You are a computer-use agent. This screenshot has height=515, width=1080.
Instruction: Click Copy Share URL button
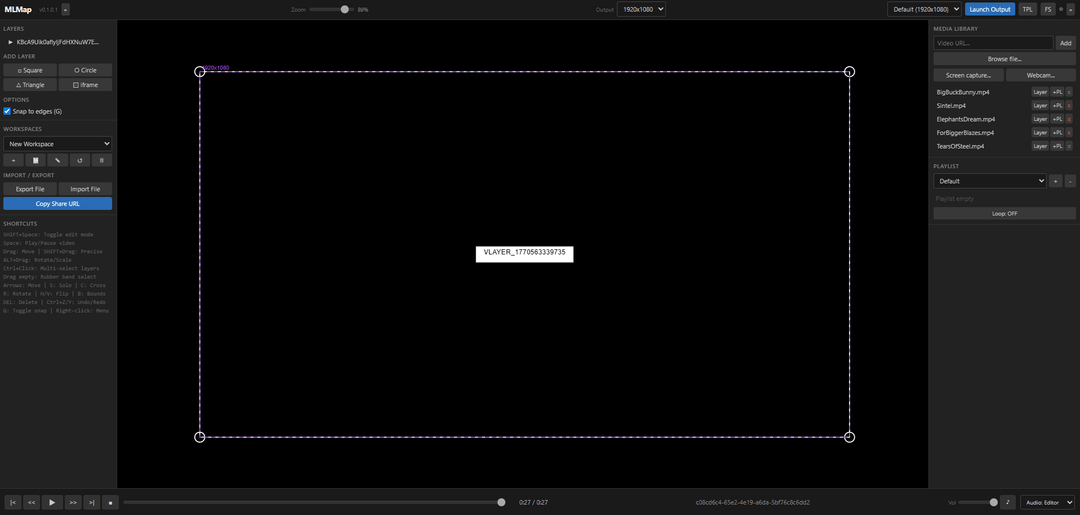pos(58,204)
